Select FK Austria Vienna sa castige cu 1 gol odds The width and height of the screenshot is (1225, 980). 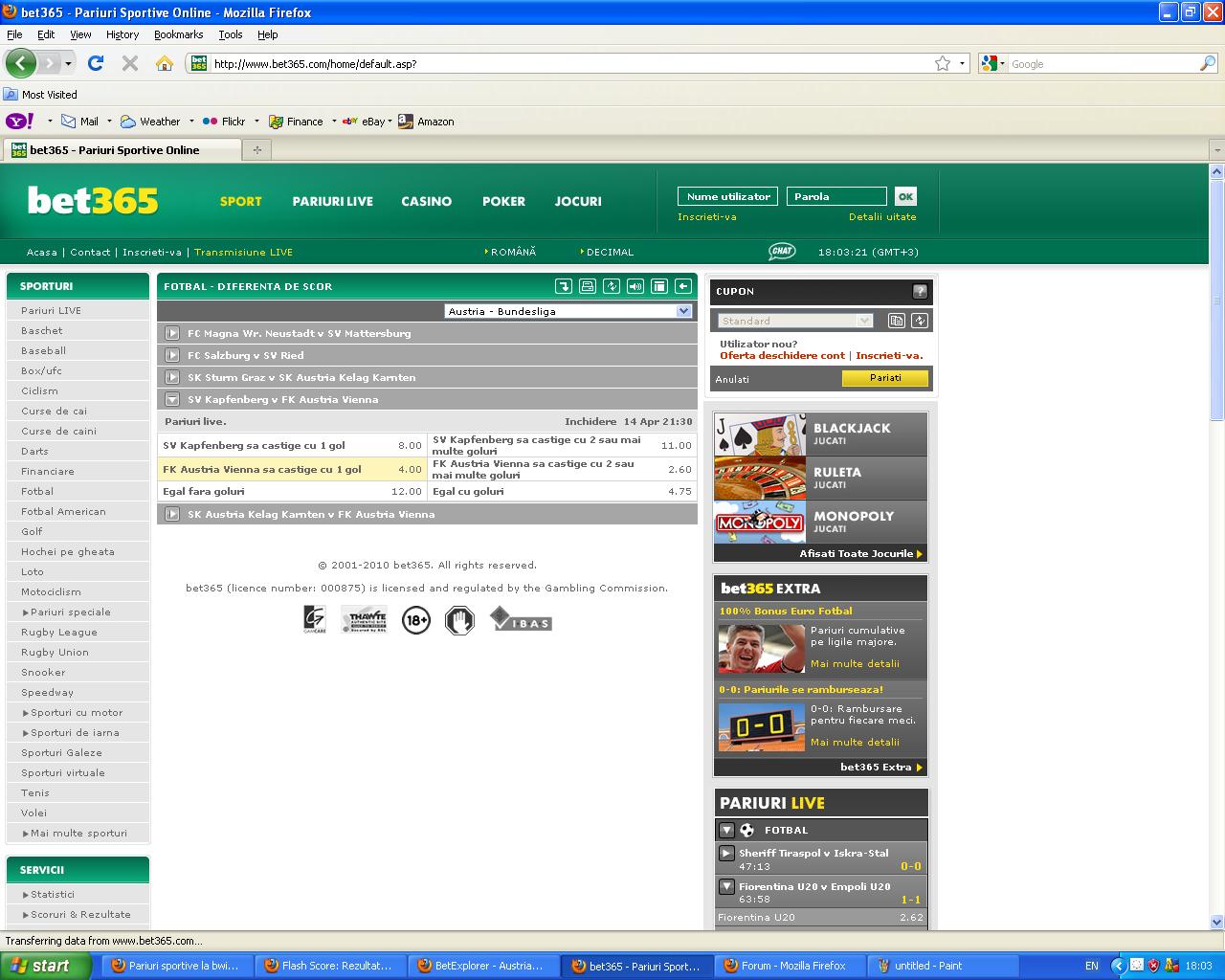292,469
